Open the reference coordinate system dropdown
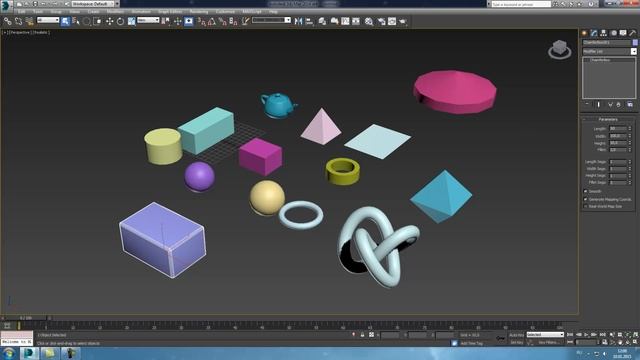 148,20
